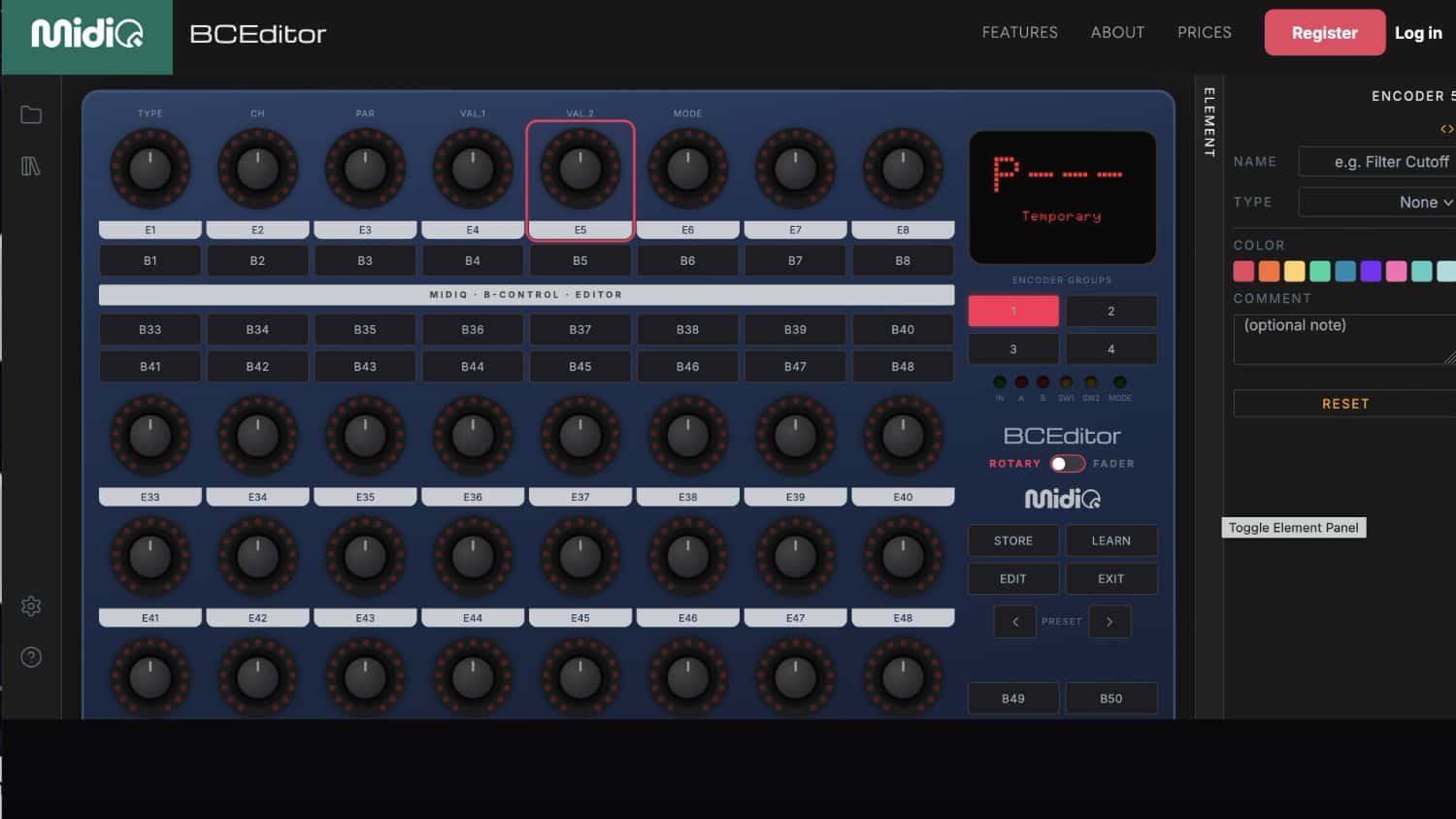The image size is (1456, 819).
Task: Click the LEARN button
Action: point(1111,541)
